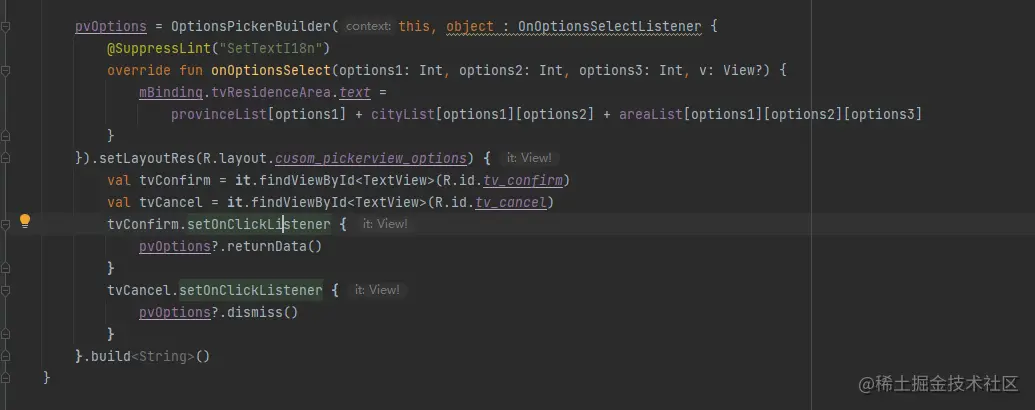This screenshot has width=1035, height=410.
Task: Toggle fold marker beside build<String>() line
Action: [x=5, y=356]
